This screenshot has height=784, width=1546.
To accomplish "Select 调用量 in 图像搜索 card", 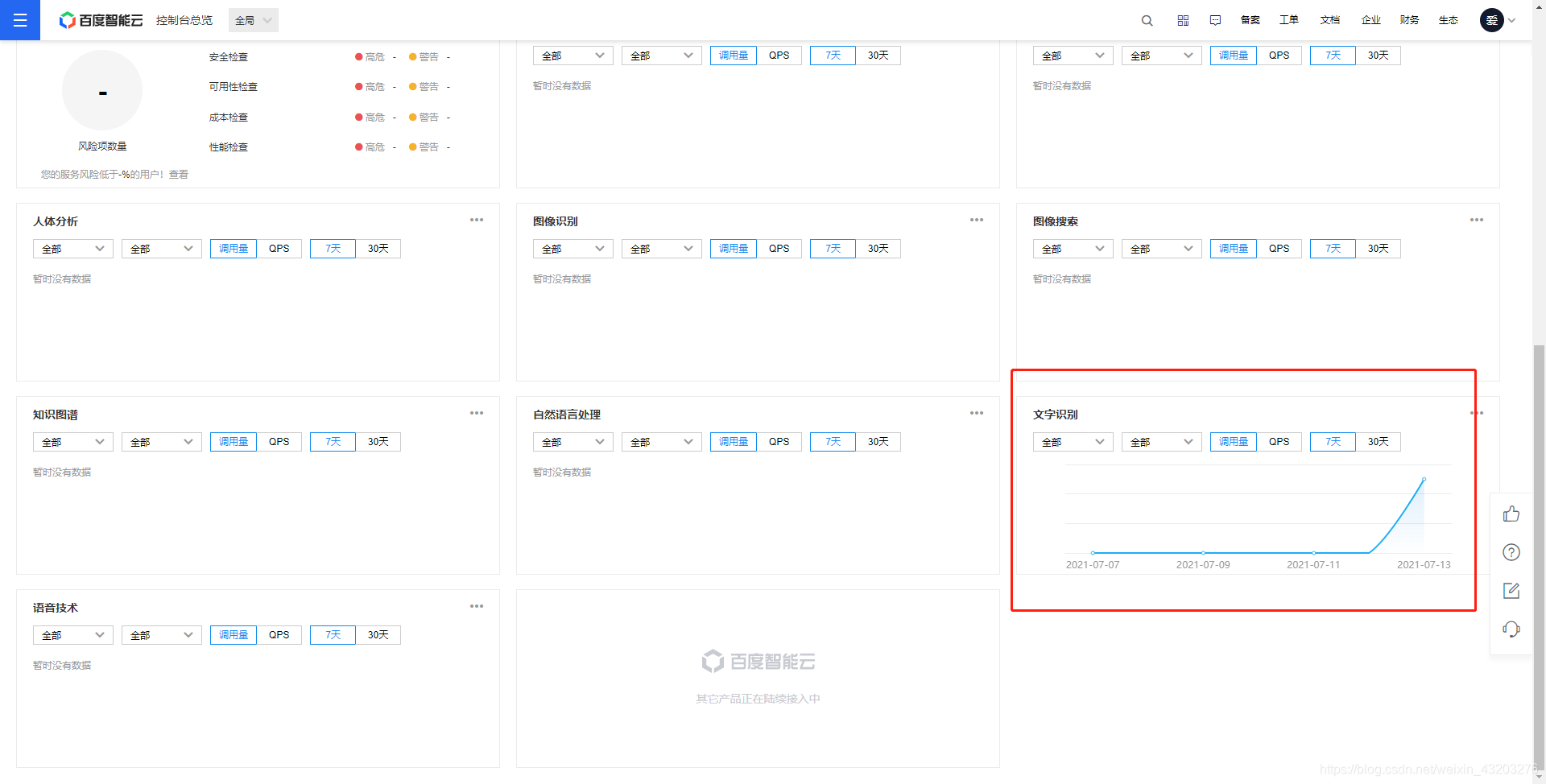I will [x=1234, y=249].
